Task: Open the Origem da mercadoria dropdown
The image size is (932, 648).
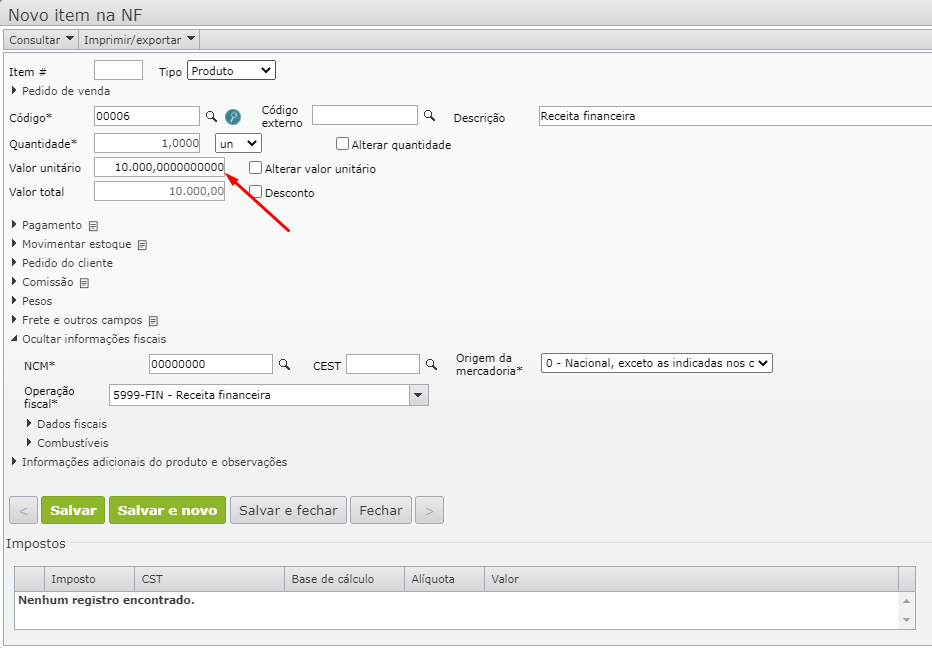Action: pos(656,363)
